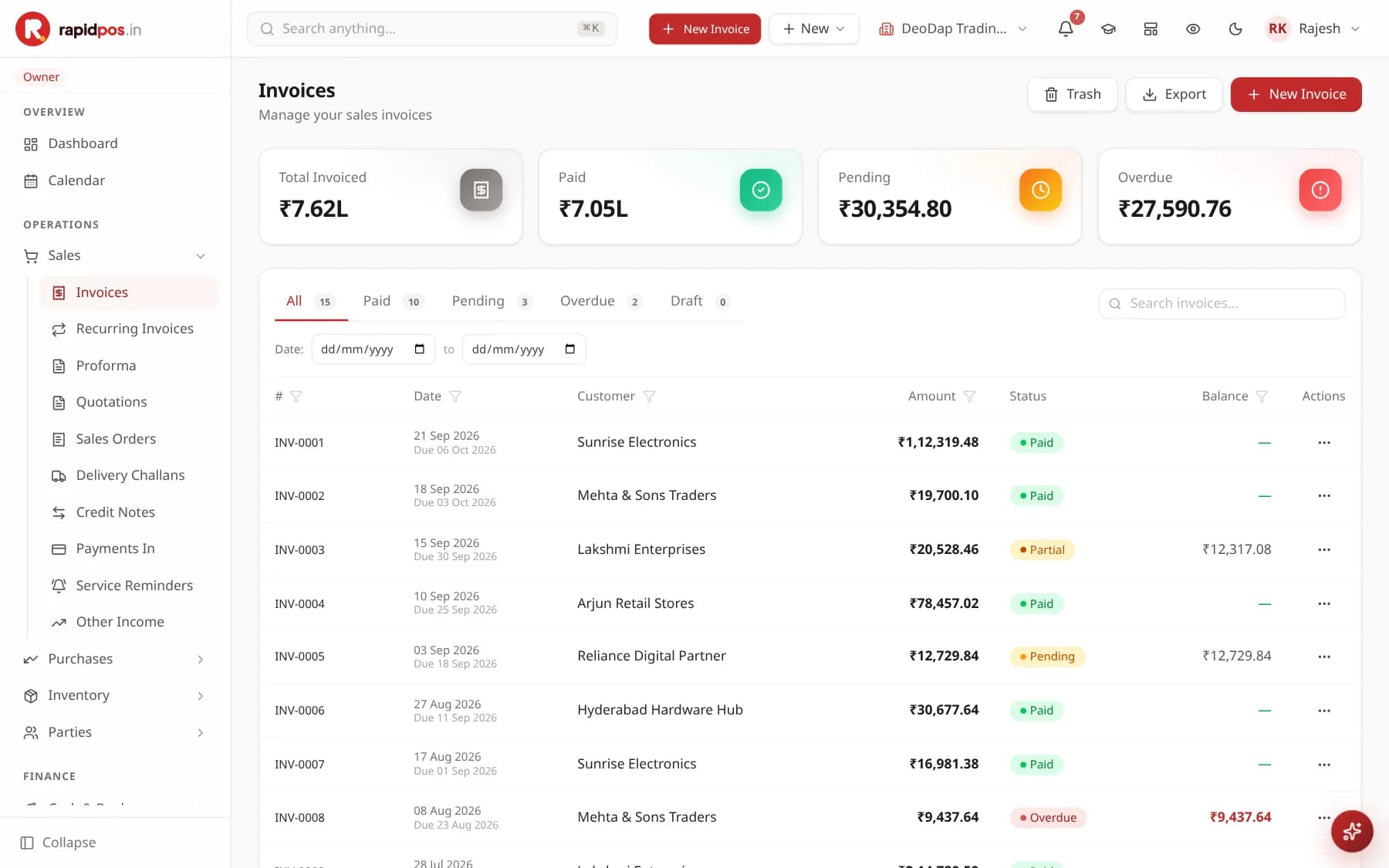Open actions menu for INV-0005

pyautogui.click(x=1324, y=657)
